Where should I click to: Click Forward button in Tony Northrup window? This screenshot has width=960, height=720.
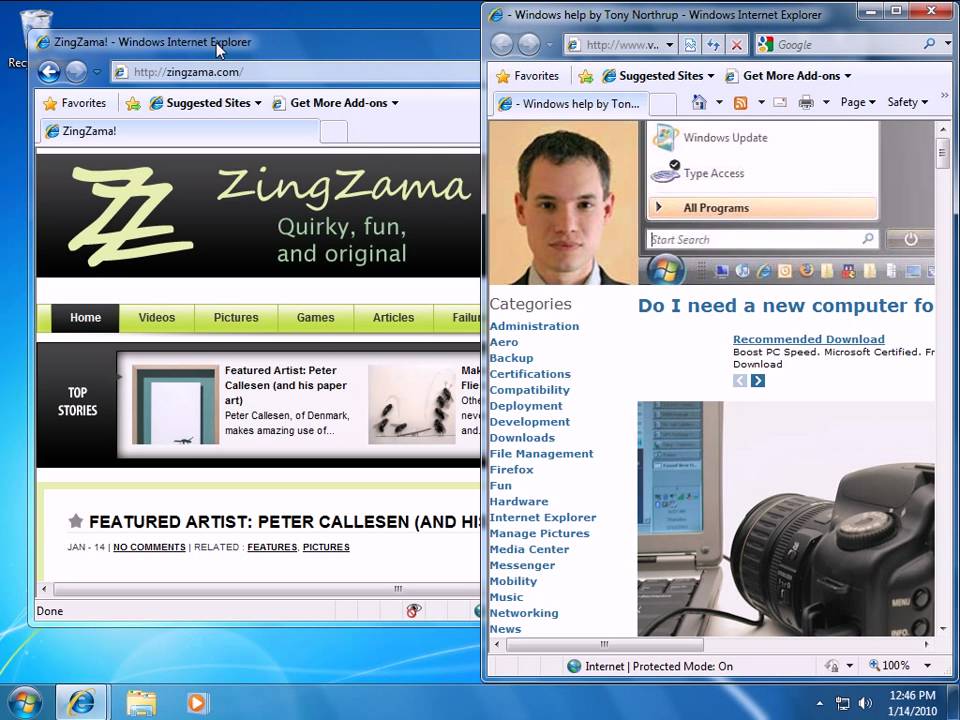pyautogui.click(x=529, y=45)
